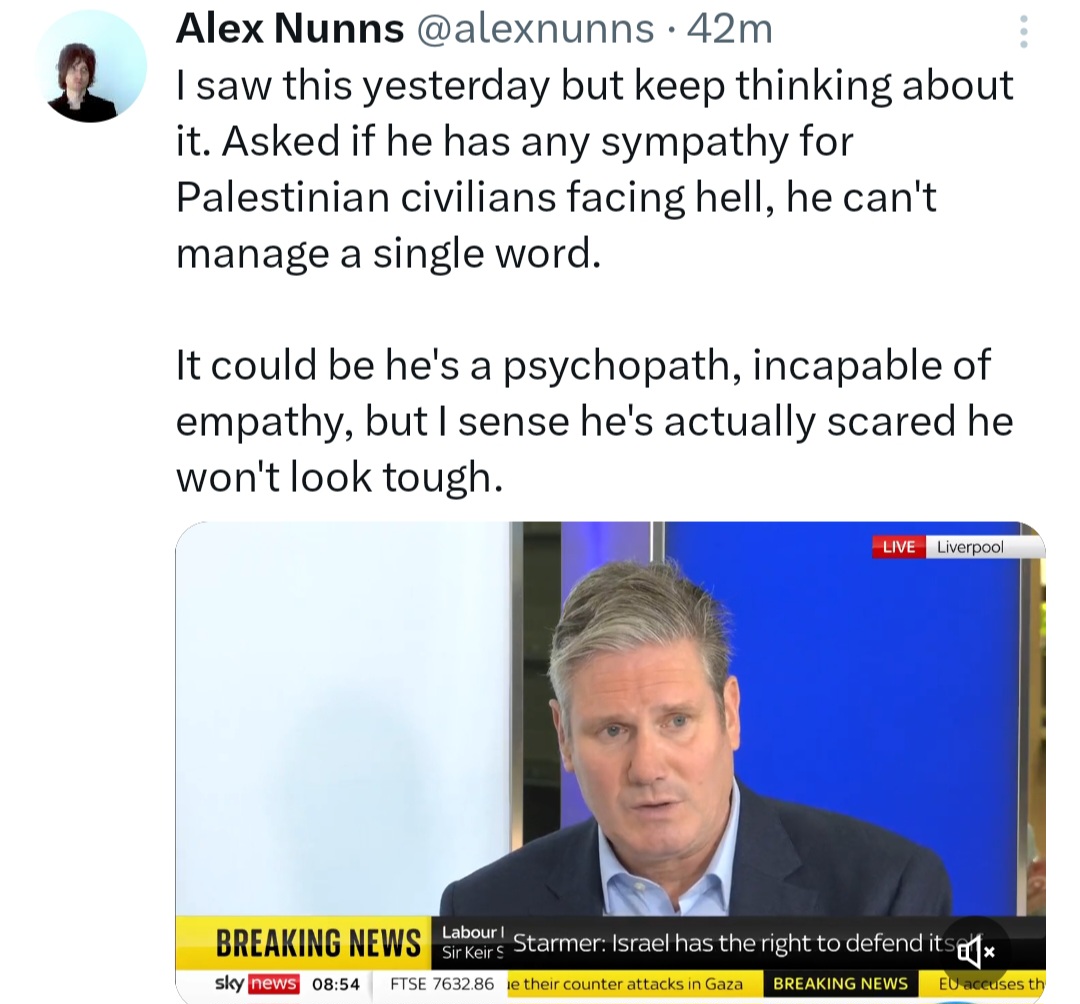Click the sky news logo in video
Screen dimensions: 1080x1004
(x=257, y=983)
